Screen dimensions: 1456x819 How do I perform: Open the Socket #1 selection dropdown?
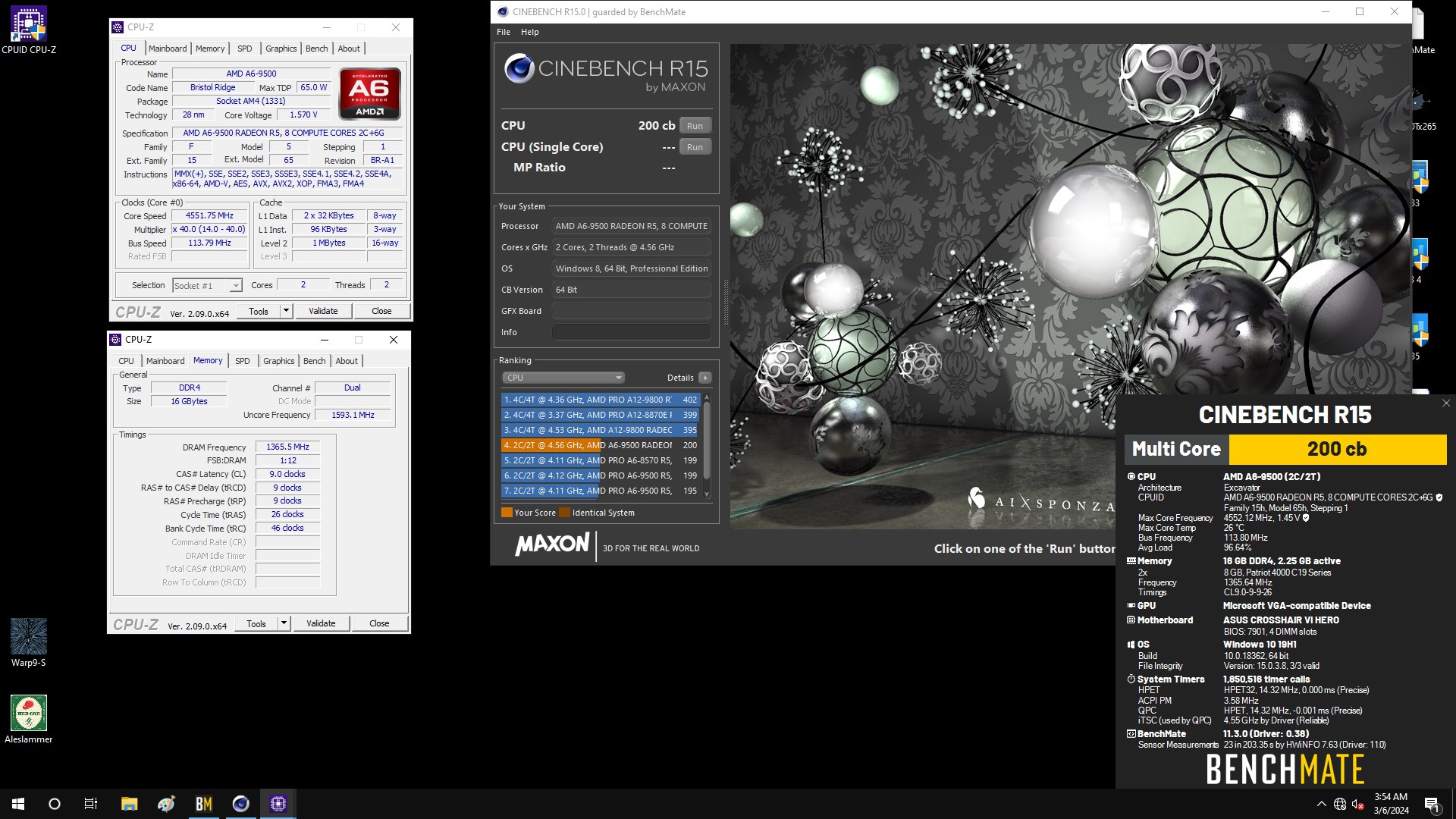click(207, 286)
